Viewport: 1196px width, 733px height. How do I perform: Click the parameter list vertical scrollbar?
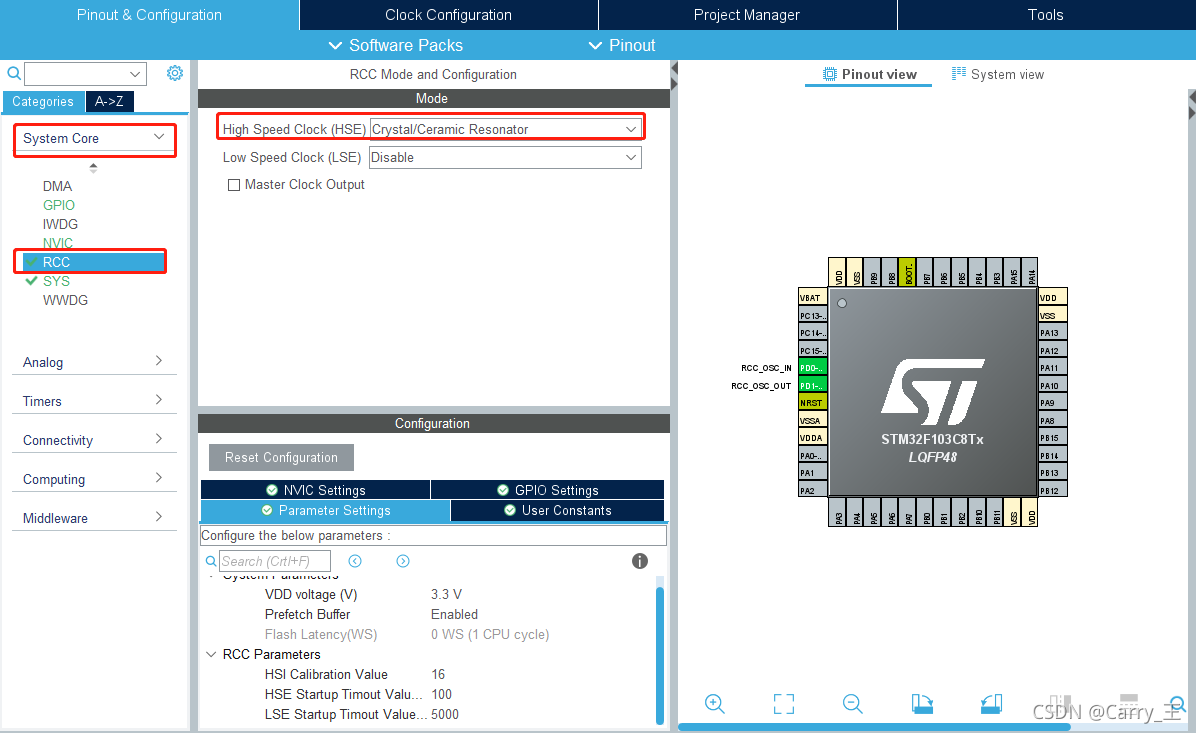660,654
